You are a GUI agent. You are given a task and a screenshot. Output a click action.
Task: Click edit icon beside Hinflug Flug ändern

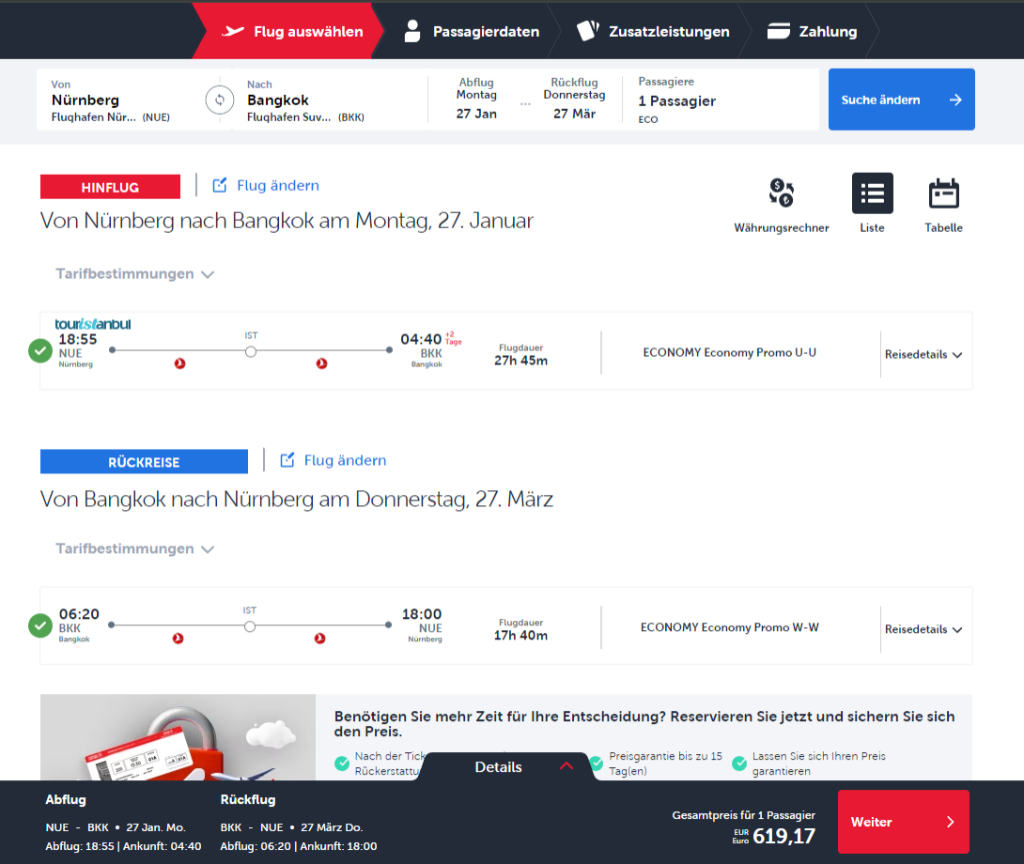point(220,185)
